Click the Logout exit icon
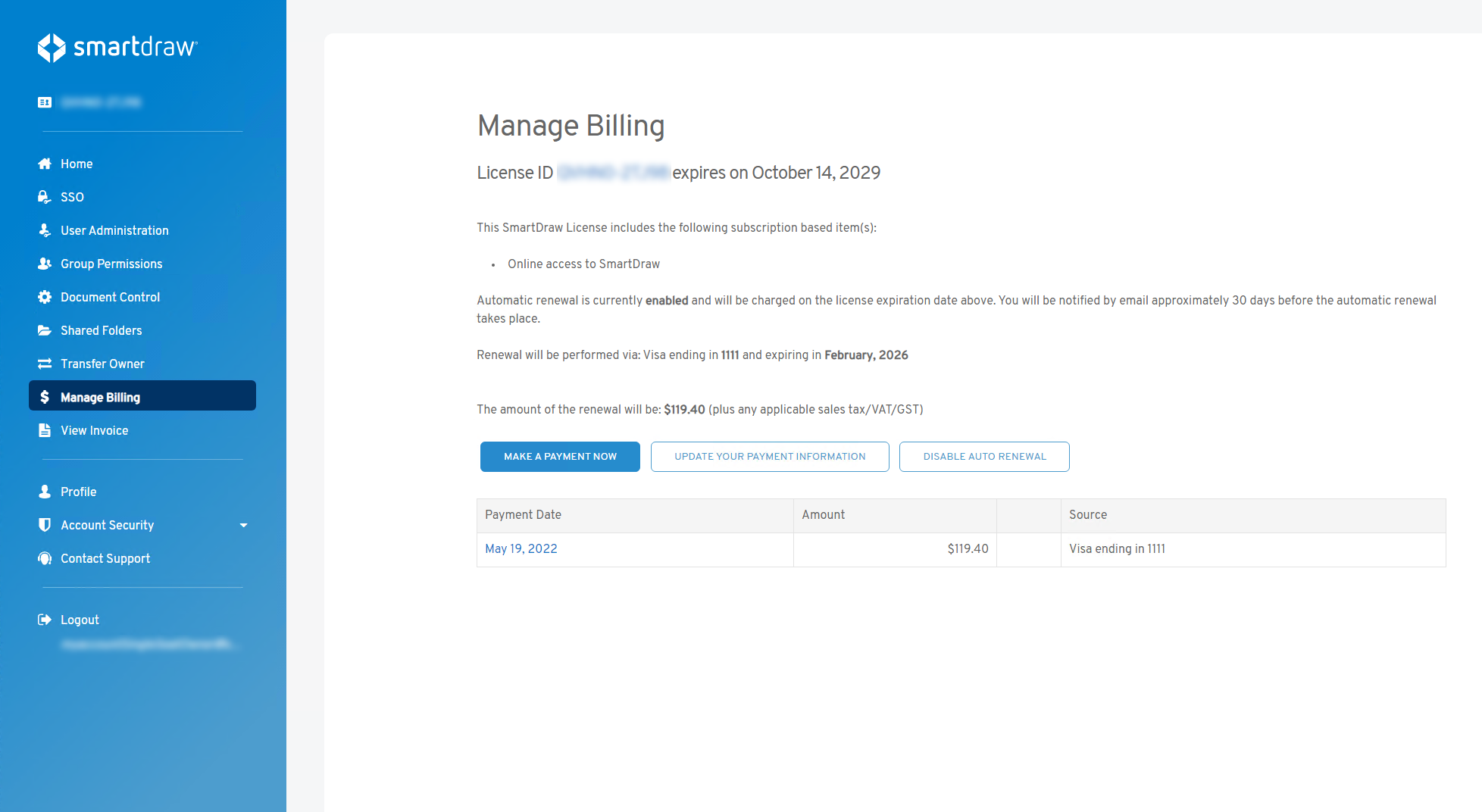 (45, 620)
